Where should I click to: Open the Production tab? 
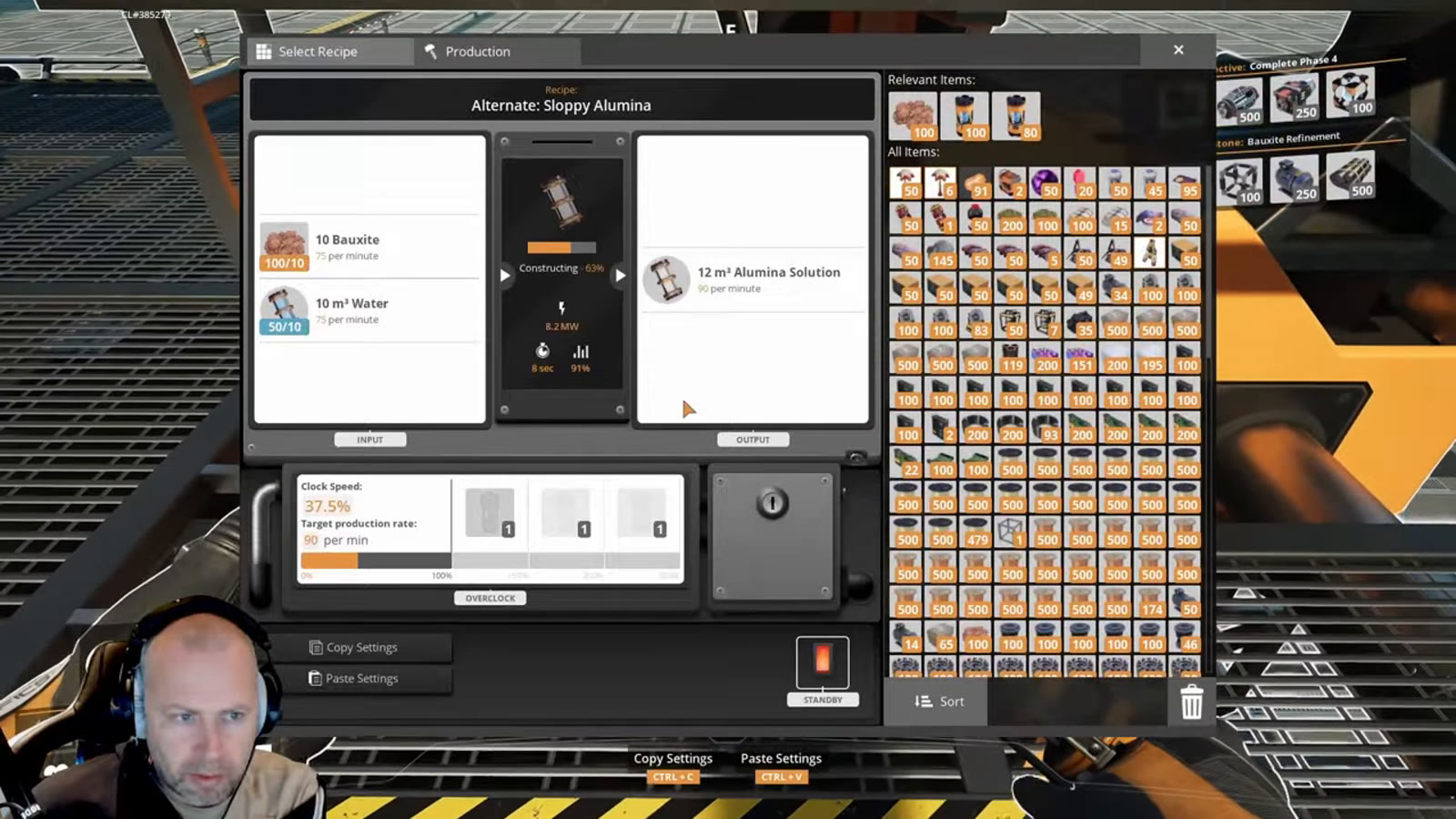click(497, 52)
